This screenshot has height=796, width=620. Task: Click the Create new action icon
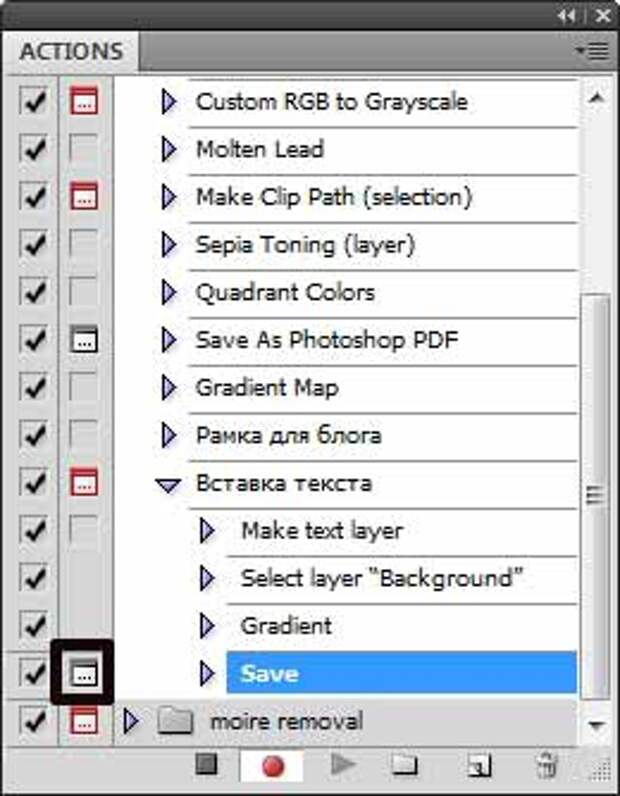tap(479, 766)
